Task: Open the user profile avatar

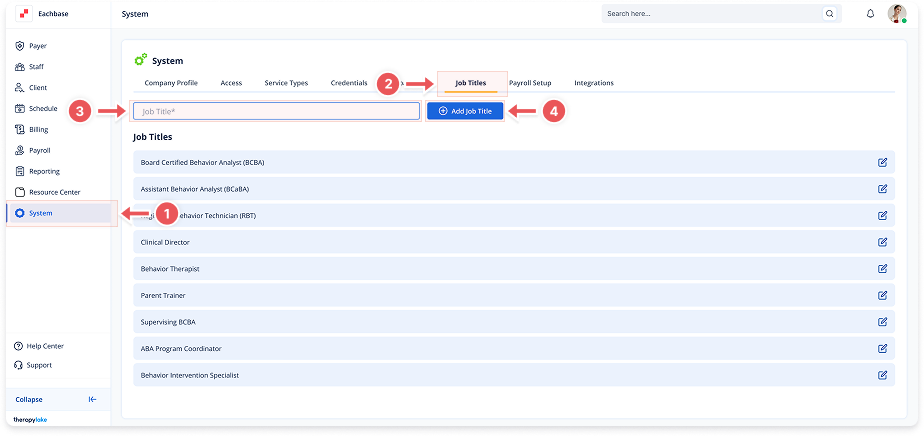Action: [897, 14]
